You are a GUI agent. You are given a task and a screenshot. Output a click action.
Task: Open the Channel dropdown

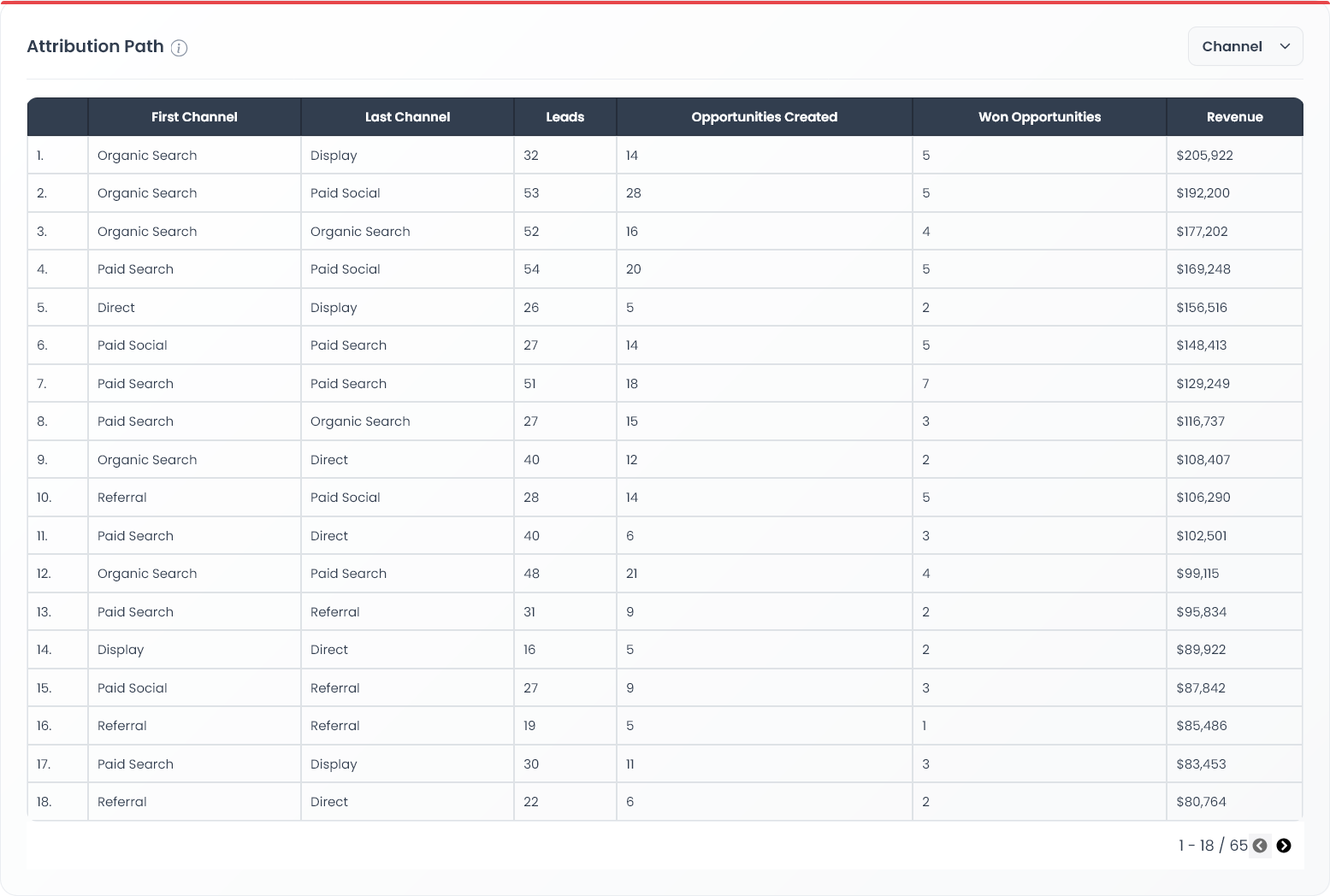click(1244, 46)
